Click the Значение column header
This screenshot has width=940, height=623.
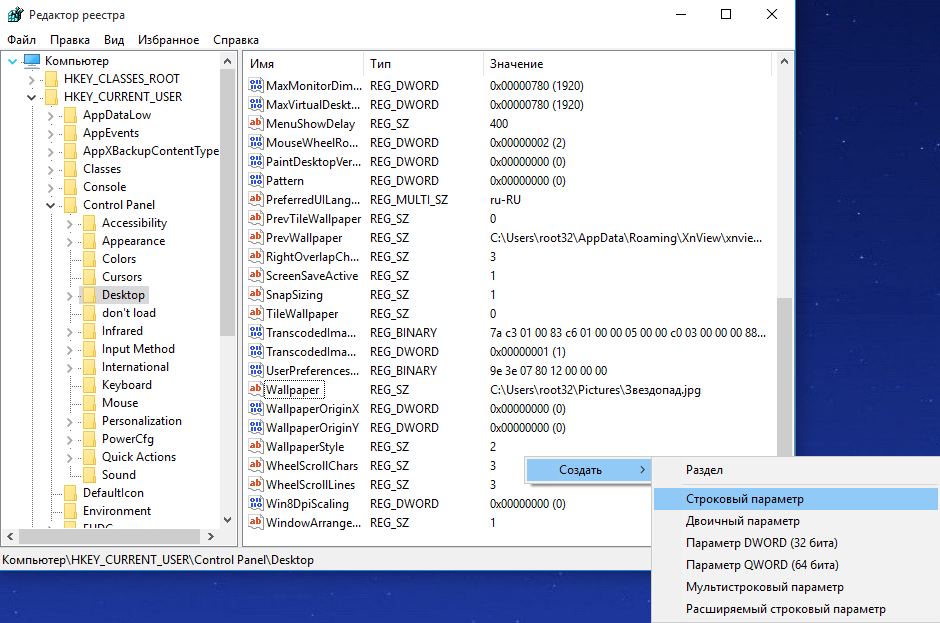[x=516, y=64]
